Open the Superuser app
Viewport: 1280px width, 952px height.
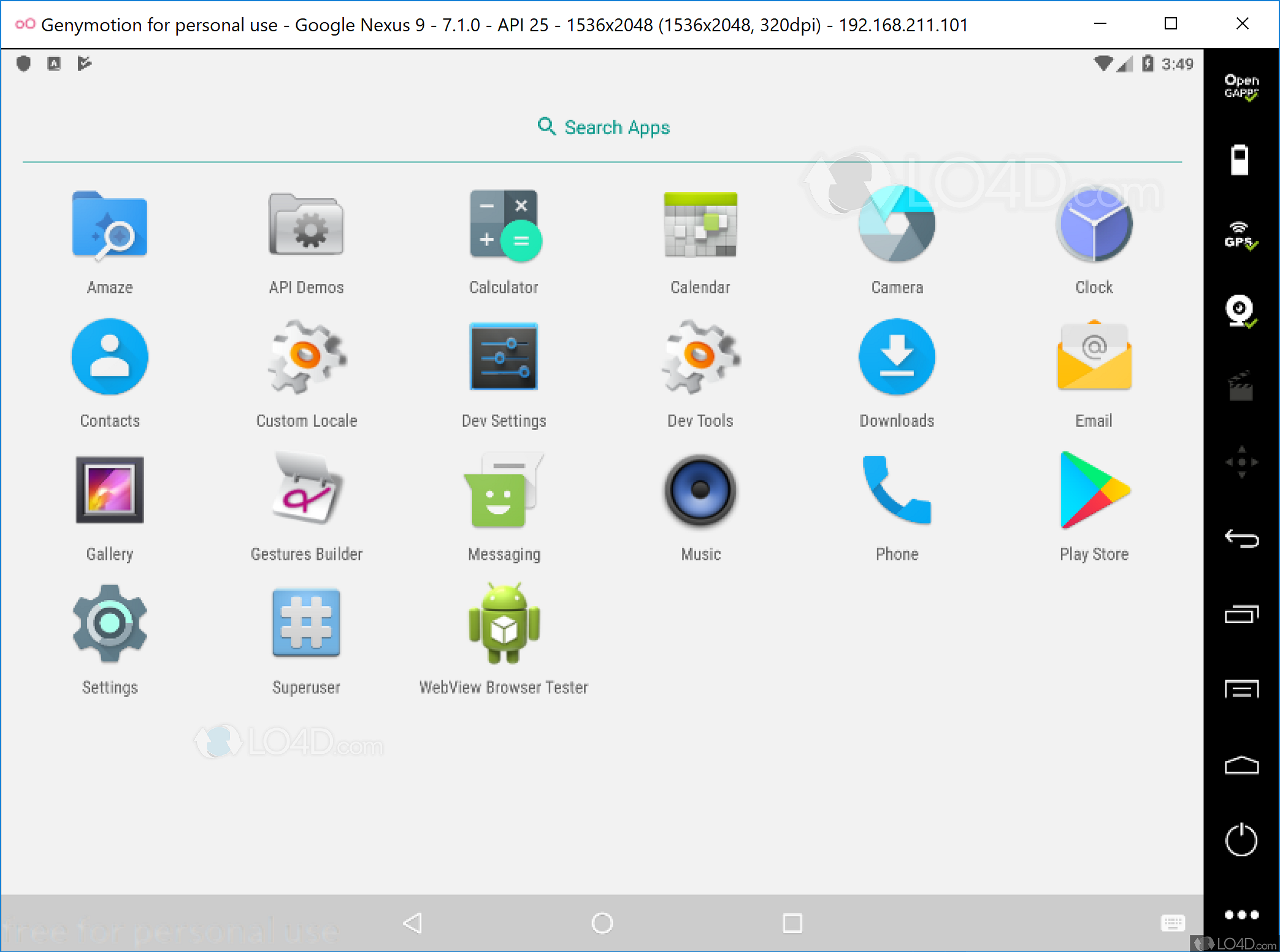tap(306, 624)
